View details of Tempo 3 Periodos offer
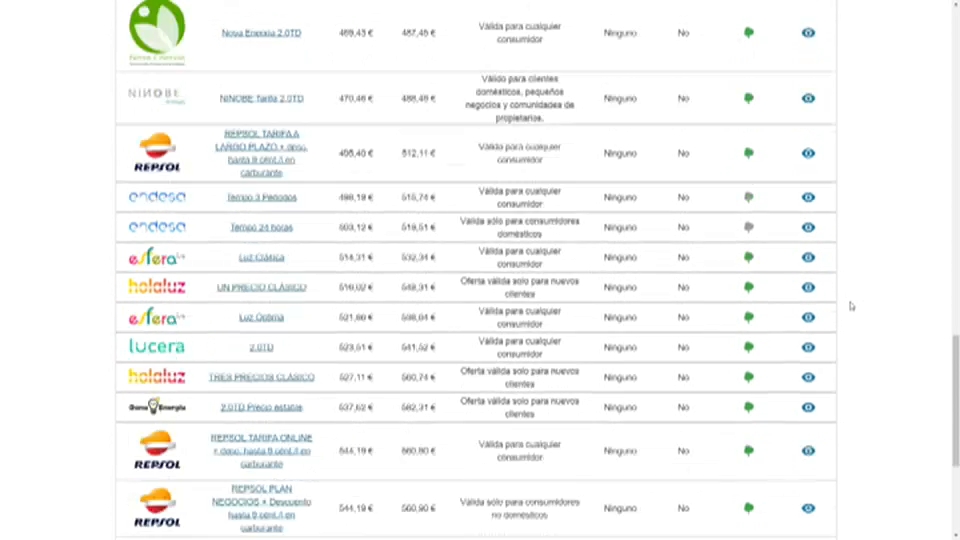960x540 pixels. pyautogui.click(x=808, y=197)
